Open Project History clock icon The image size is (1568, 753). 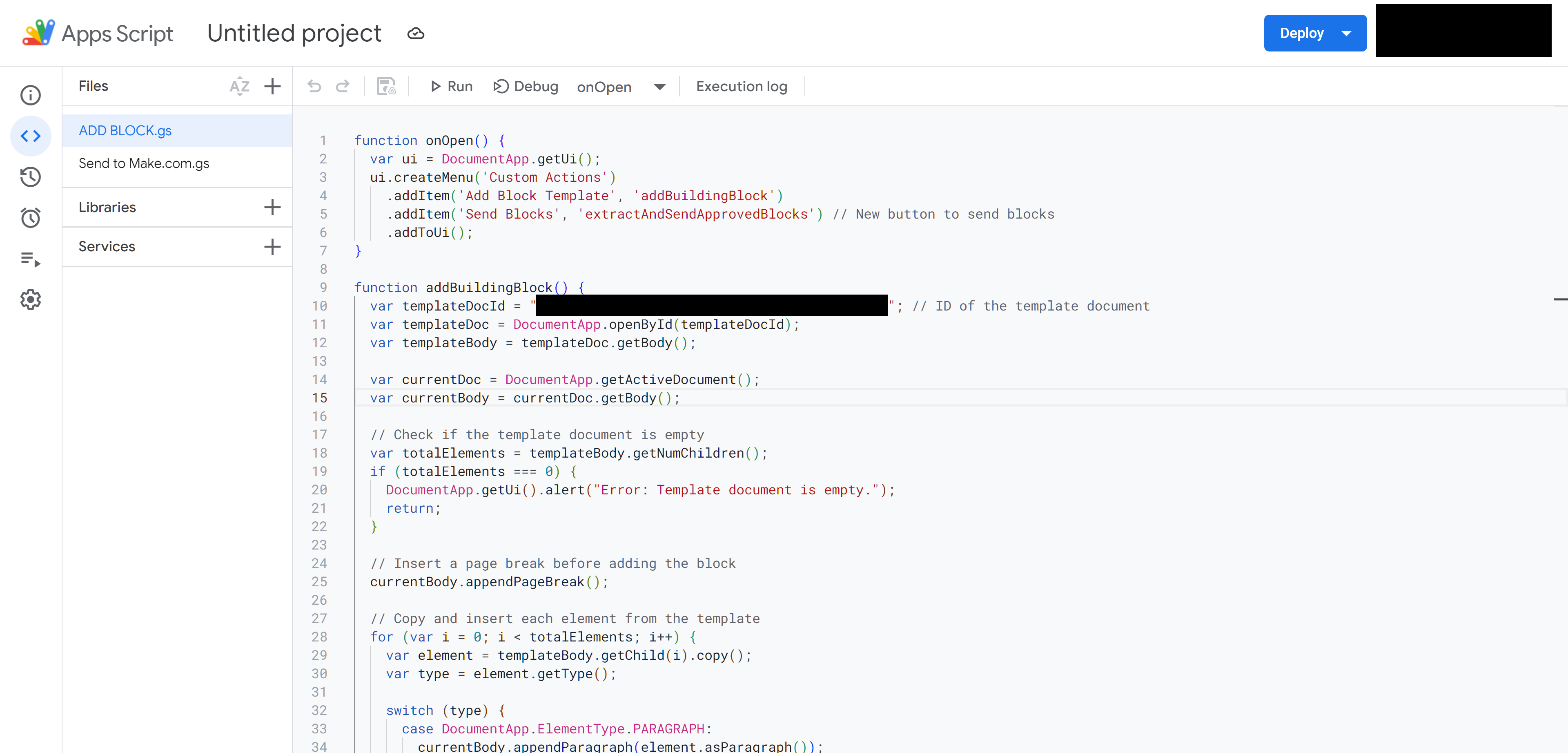point(31,177)
